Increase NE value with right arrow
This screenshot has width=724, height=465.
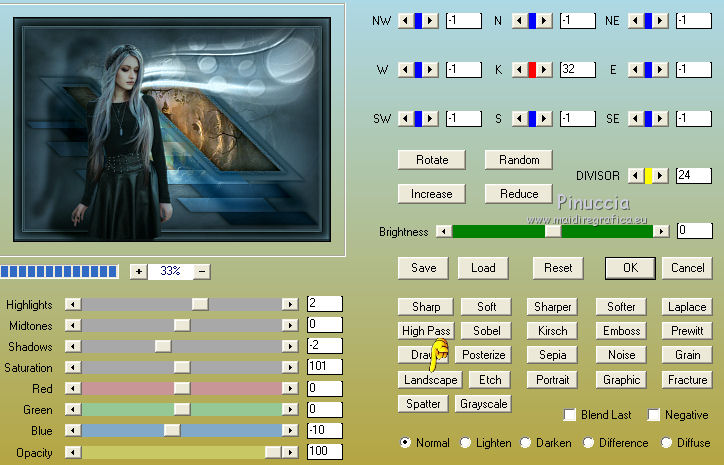coord(660,20)
